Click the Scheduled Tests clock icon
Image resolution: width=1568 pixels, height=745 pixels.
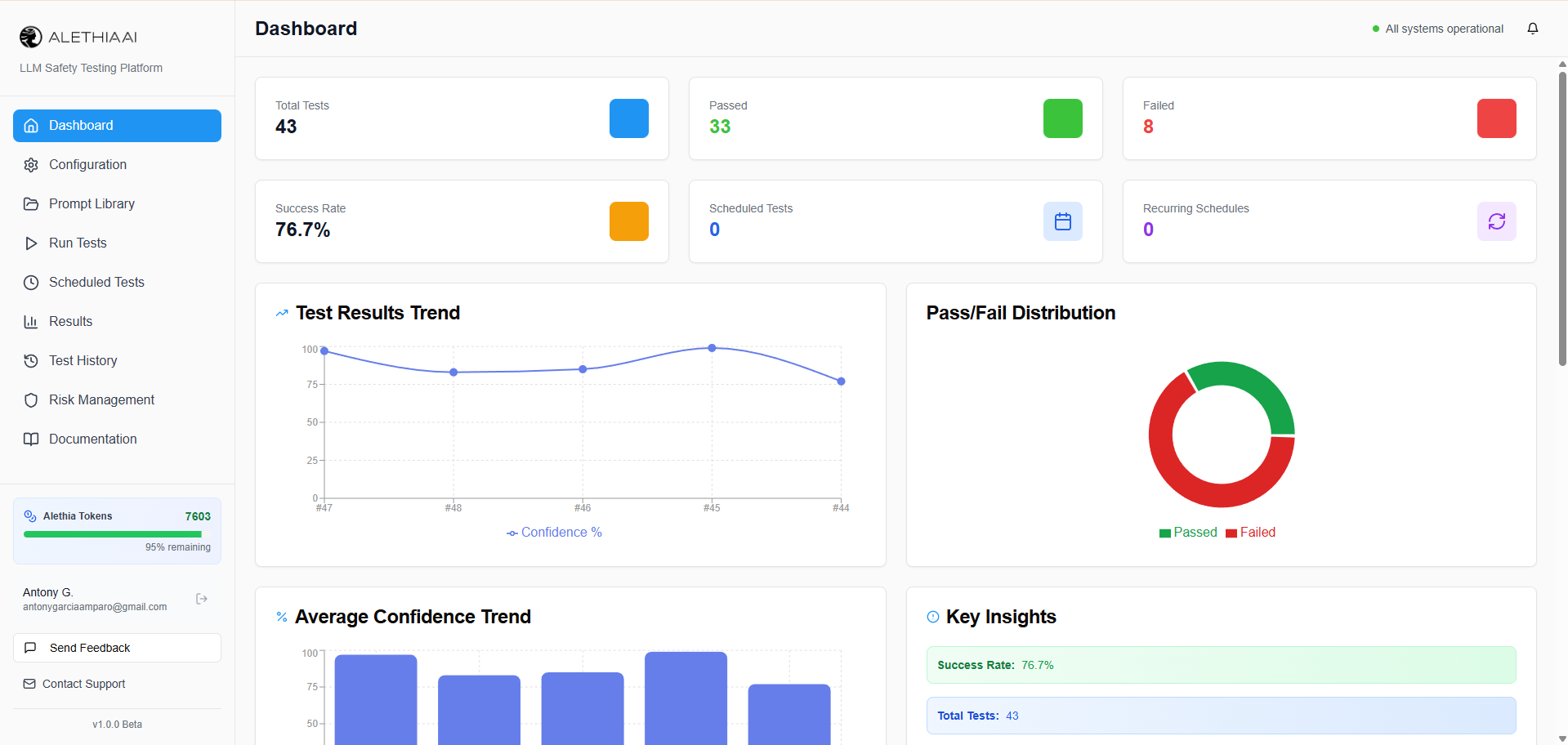point(31,282)
